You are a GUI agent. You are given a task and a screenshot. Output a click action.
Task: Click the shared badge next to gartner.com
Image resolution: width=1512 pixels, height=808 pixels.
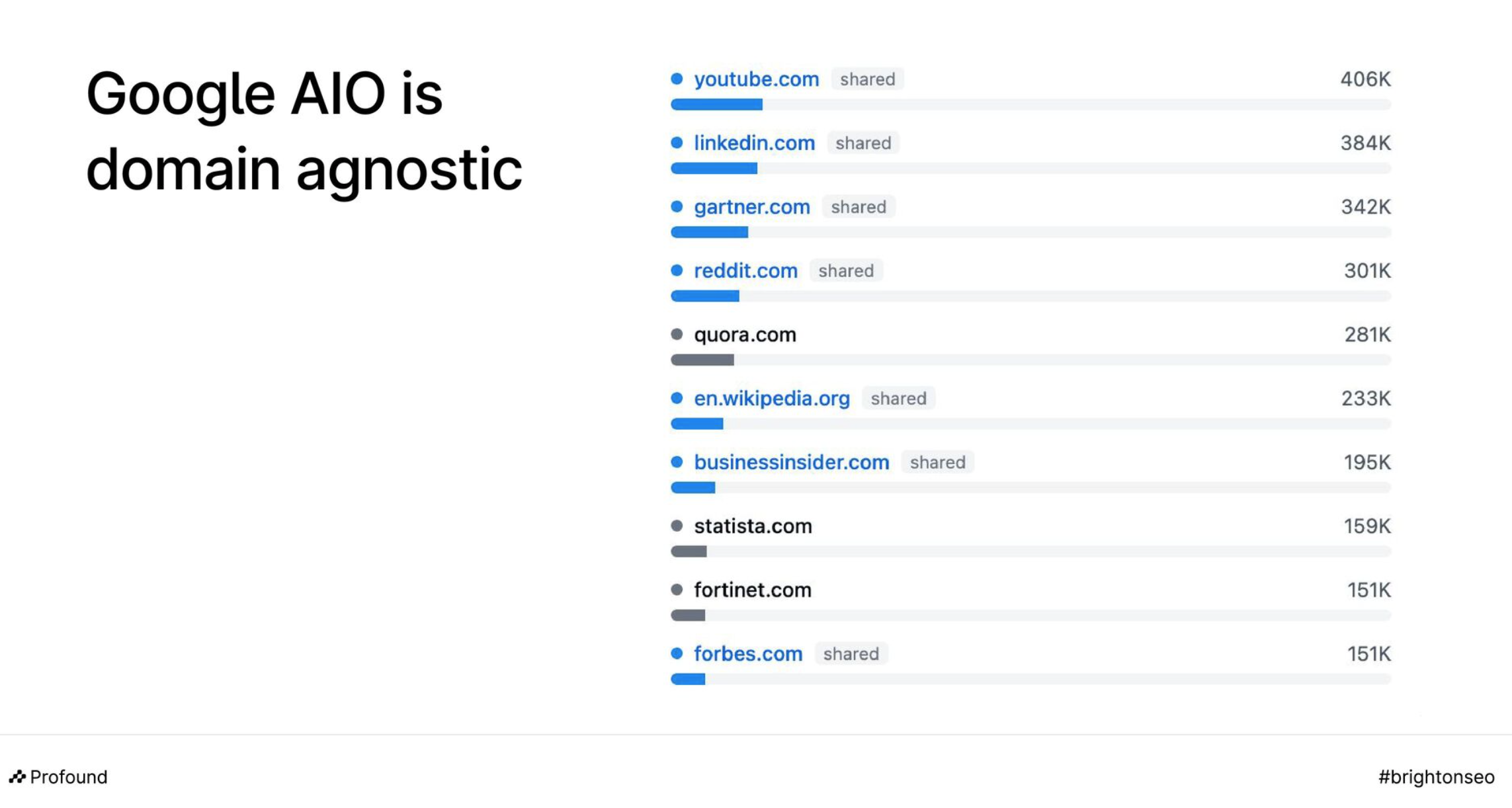[859, 207]
